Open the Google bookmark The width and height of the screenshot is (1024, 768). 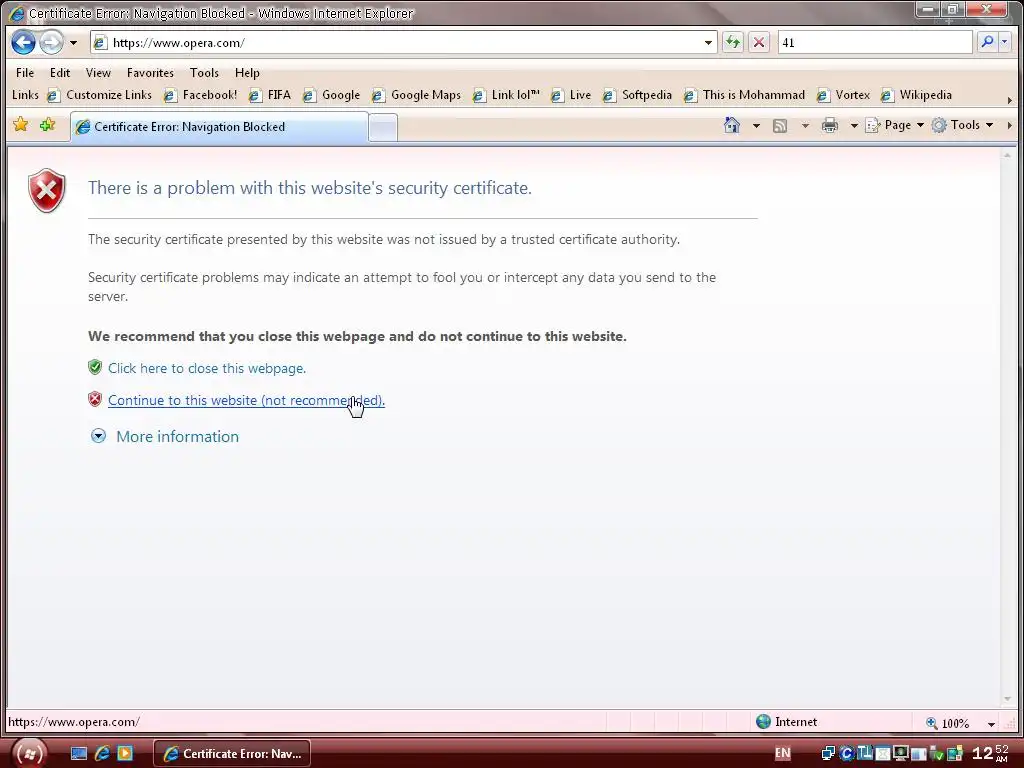click(x=332, y=95)
